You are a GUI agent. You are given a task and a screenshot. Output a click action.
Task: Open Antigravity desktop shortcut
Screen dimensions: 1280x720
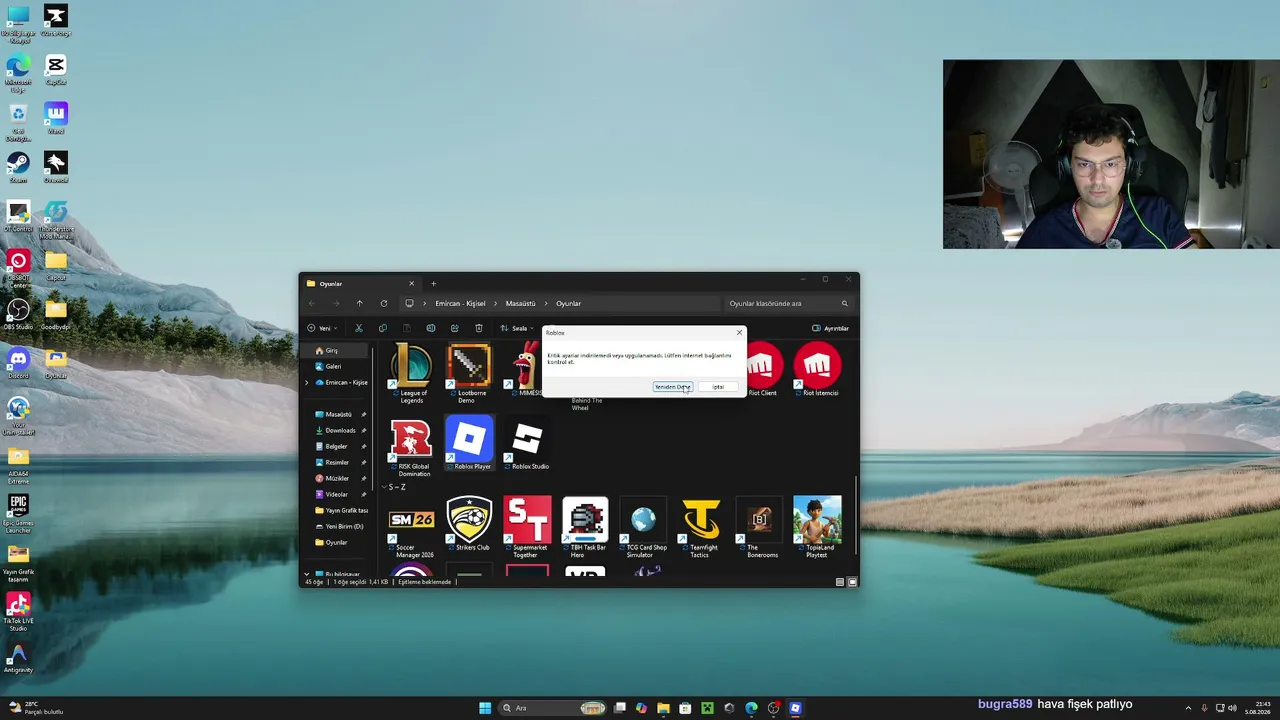(x=18, y=658)
